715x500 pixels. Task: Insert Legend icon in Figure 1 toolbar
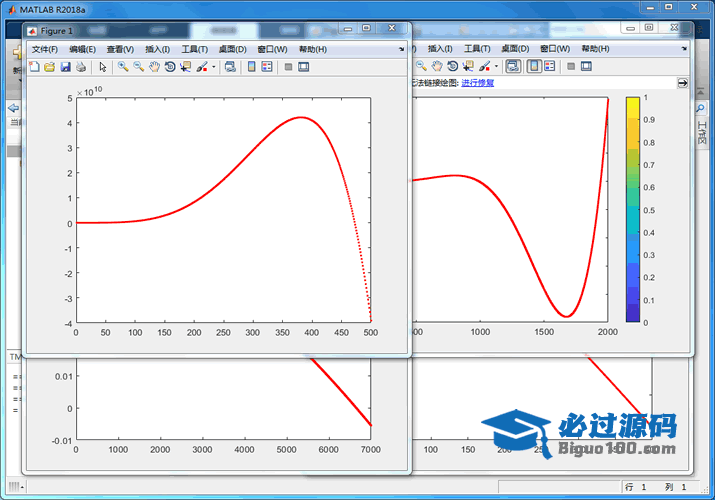click(267, 67)
